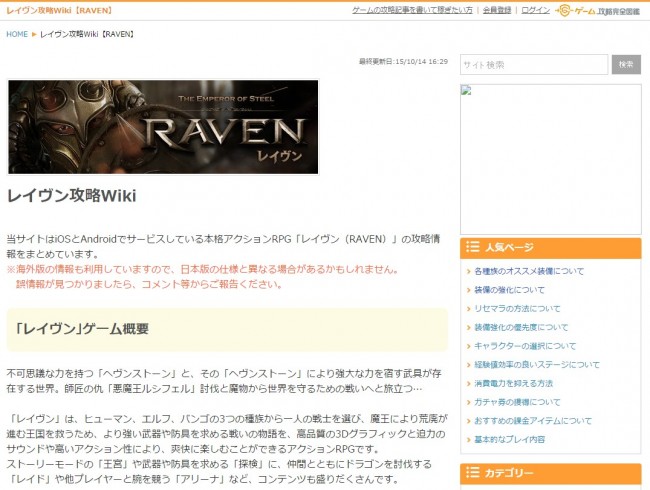Click the RAVEN banner image

coord(163,127)
